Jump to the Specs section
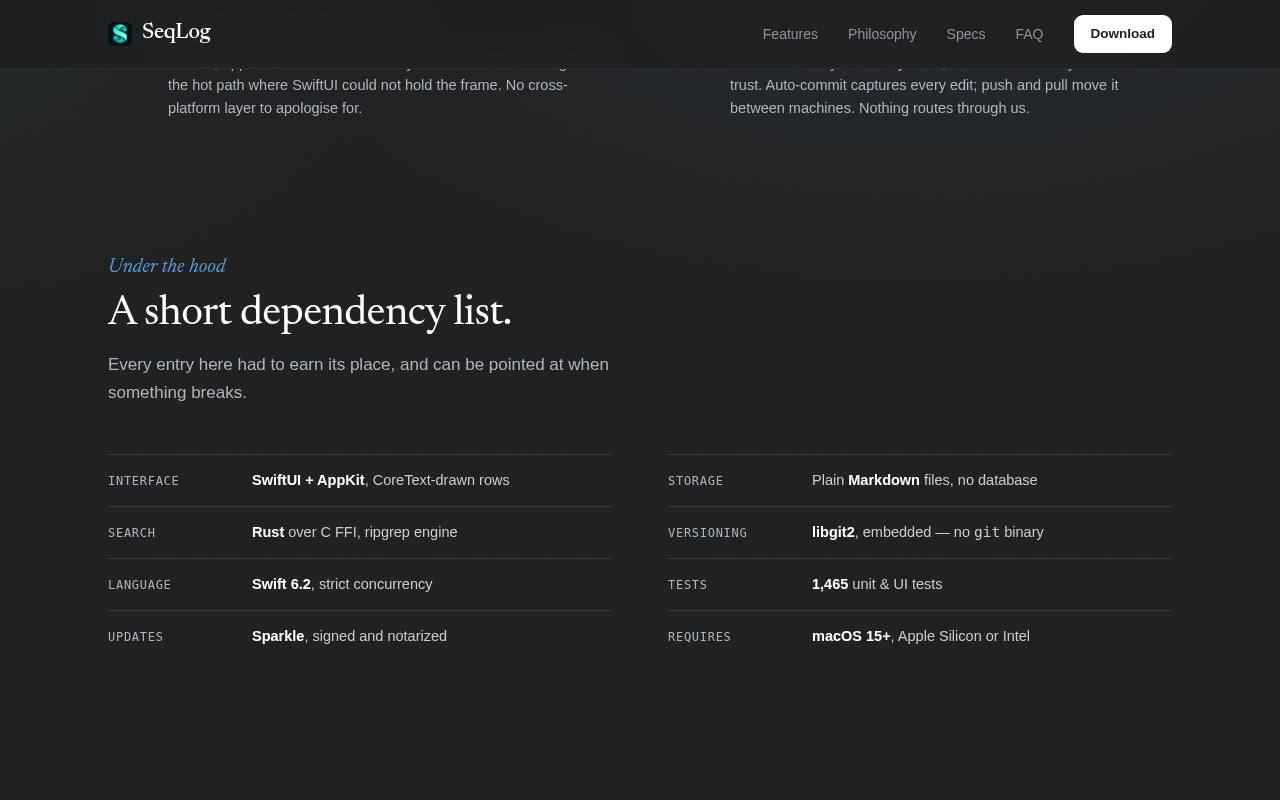This screenshot has height=800, width=1280. coord(966,34)
